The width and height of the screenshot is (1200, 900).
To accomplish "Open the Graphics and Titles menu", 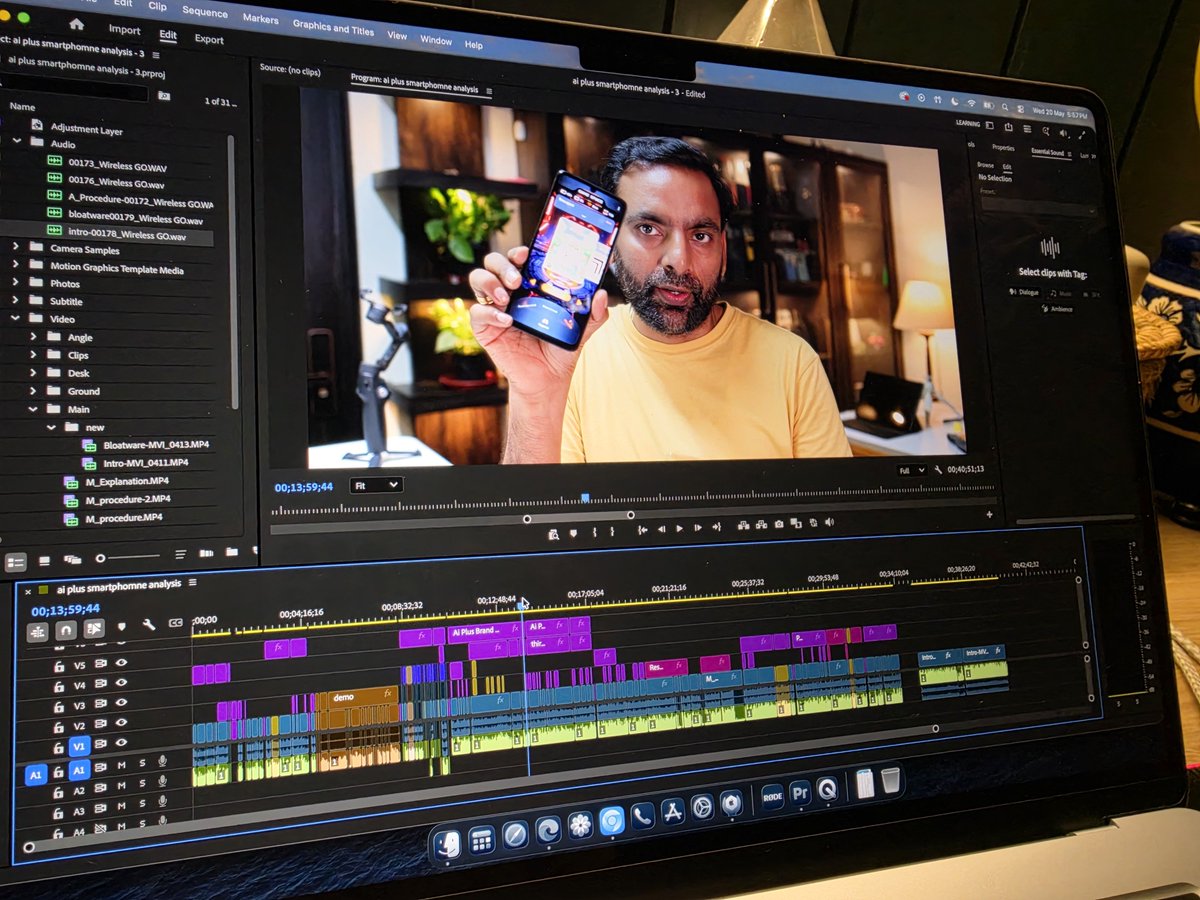I will 333,28.
